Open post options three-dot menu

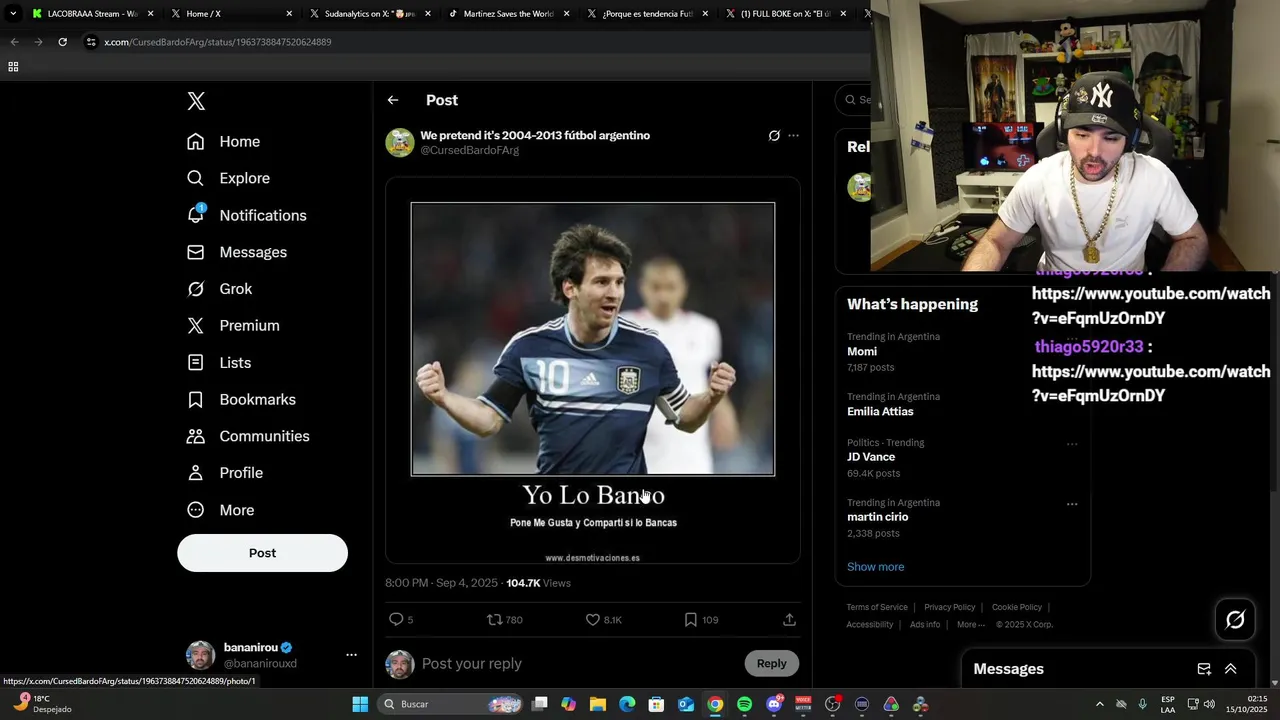pyautogui.click(x=793, y=136)
